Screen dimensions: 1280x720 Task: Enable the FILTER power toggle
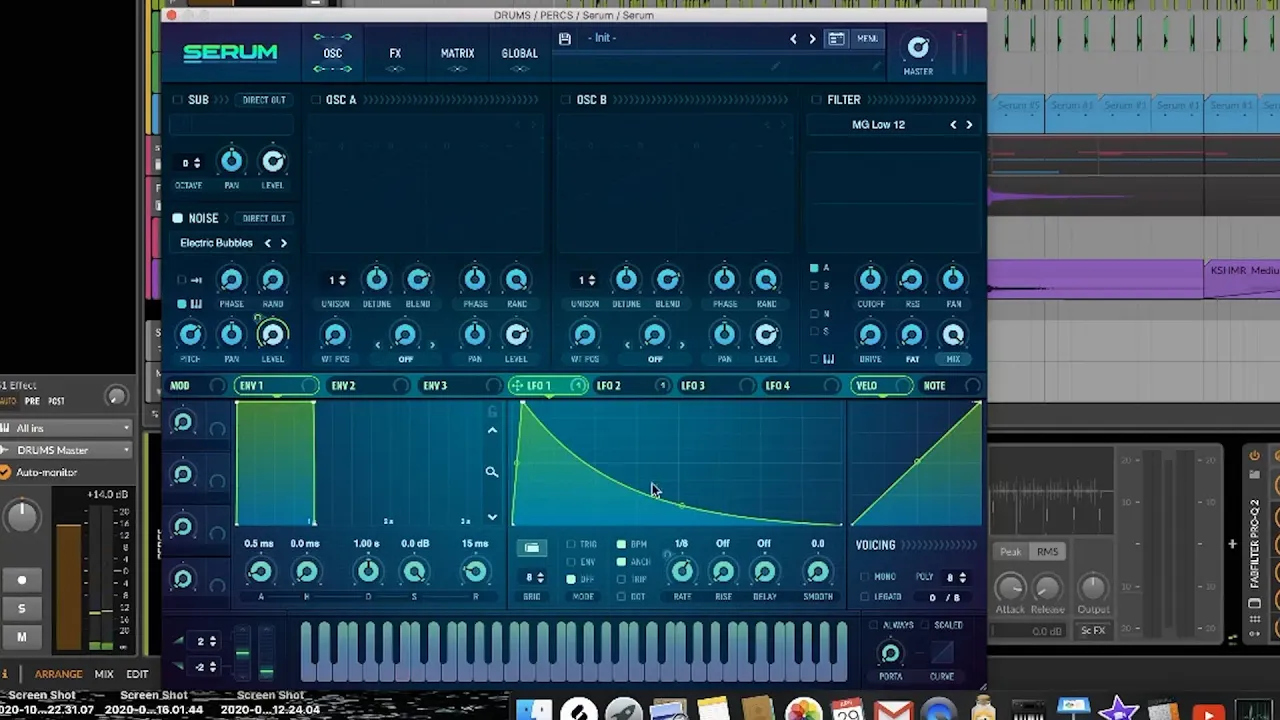coord(816,100)
